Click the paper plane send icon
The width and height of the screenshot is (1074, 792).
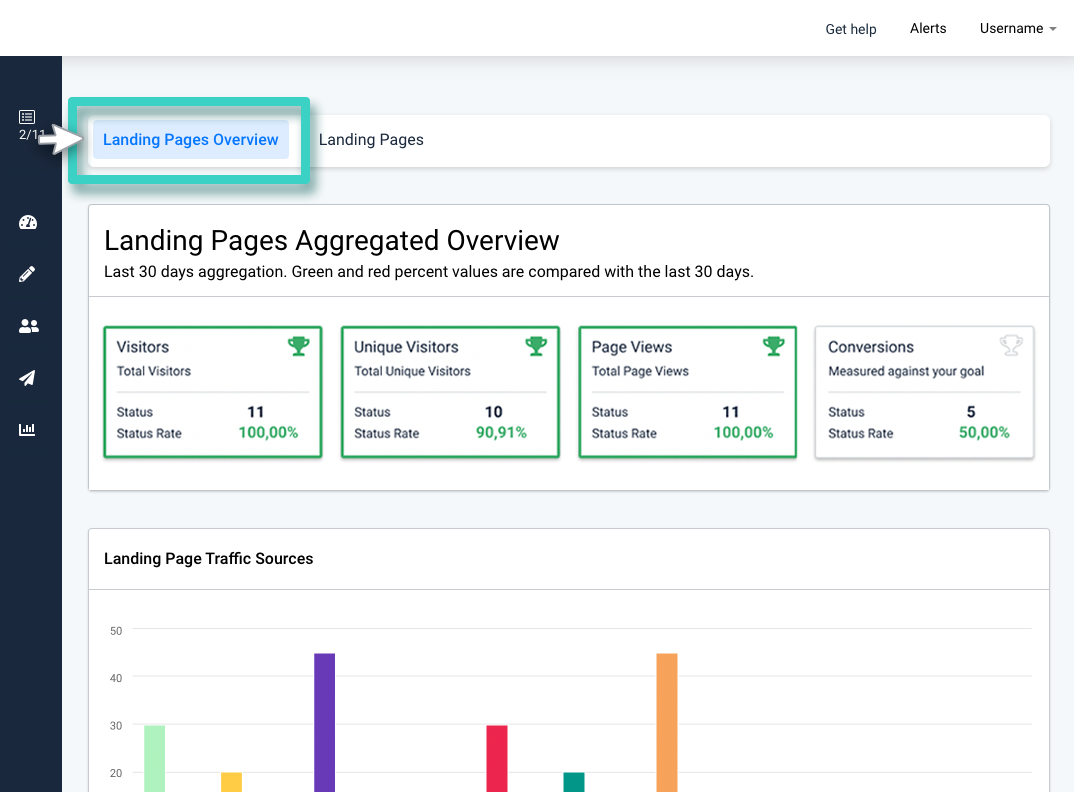coord(27,378)
